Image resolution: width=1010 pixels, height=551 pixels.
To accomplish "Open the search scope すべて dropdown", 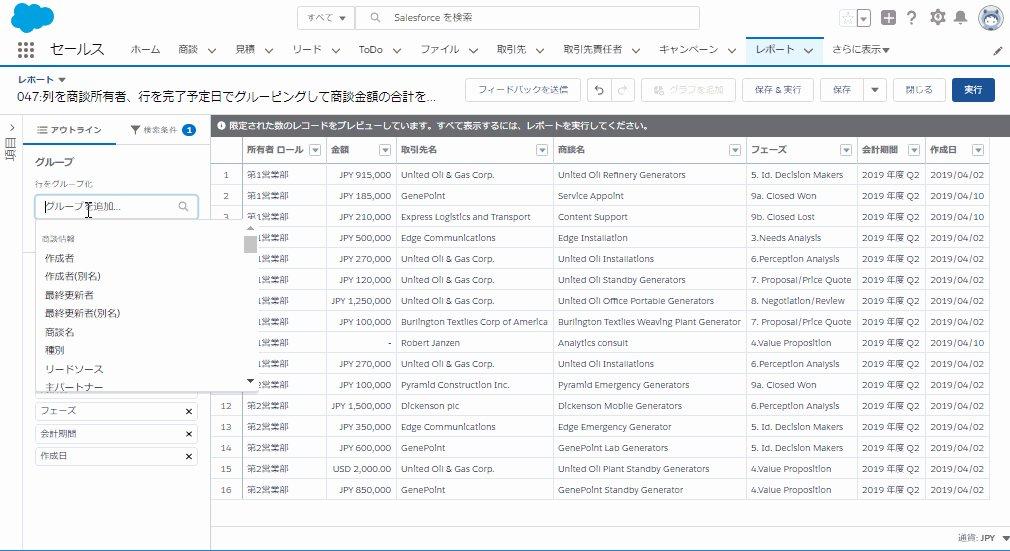I will coord(326,18).
